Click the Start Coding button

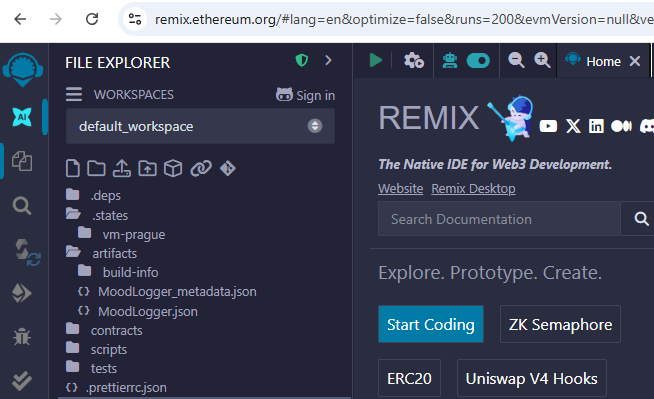431,324
